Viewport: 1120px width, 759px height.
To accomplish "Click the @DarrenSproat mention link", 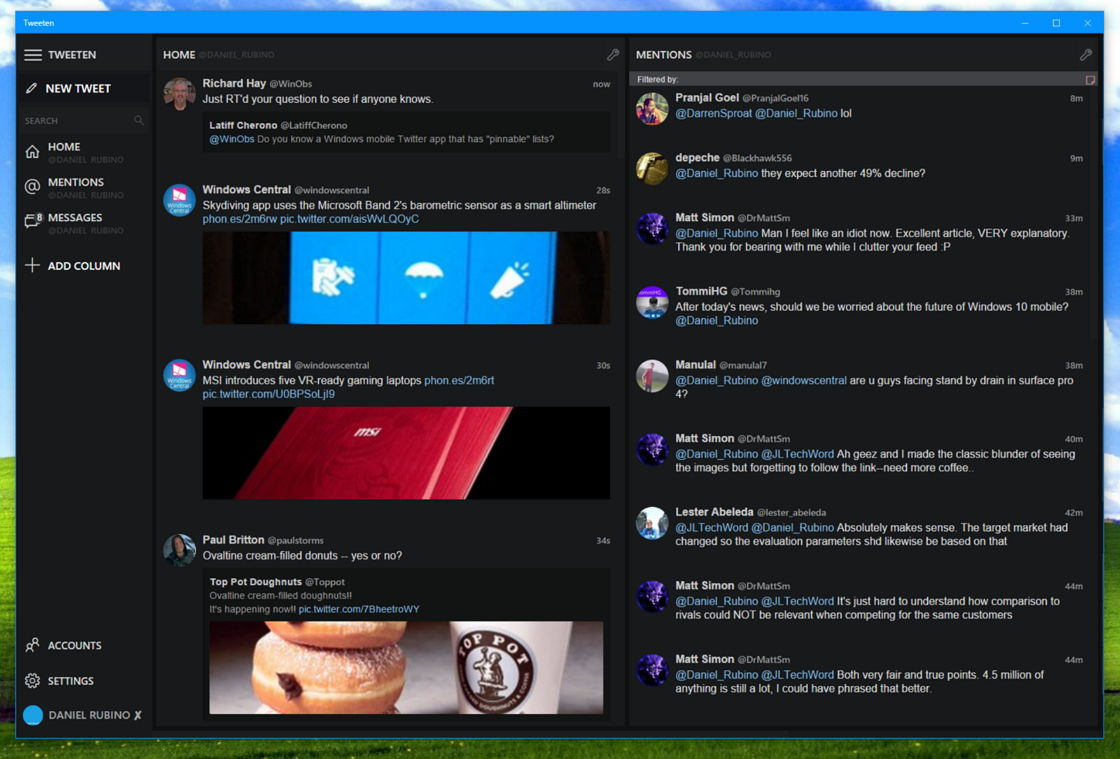I will 714,114.
